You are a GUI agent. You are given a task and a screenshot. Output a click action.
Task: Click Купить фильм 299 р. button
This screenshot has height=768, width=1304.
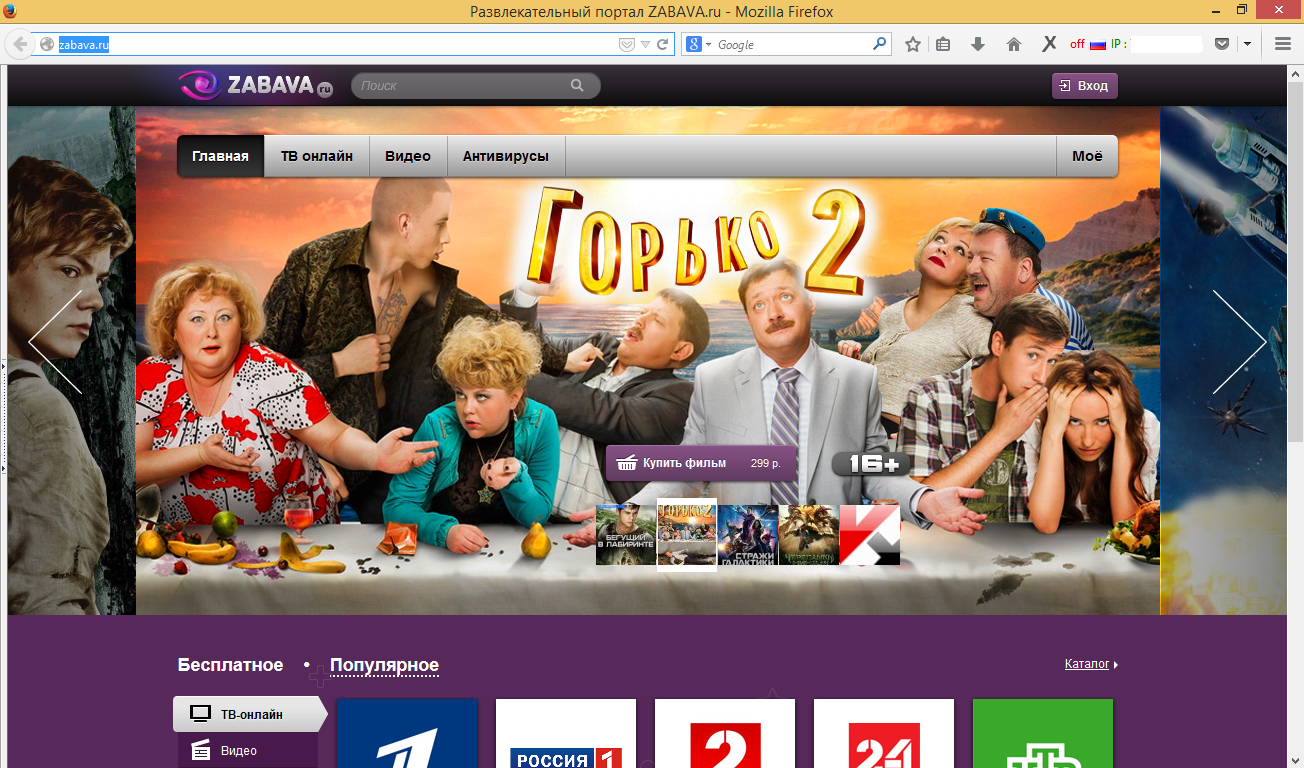(701, 463)
